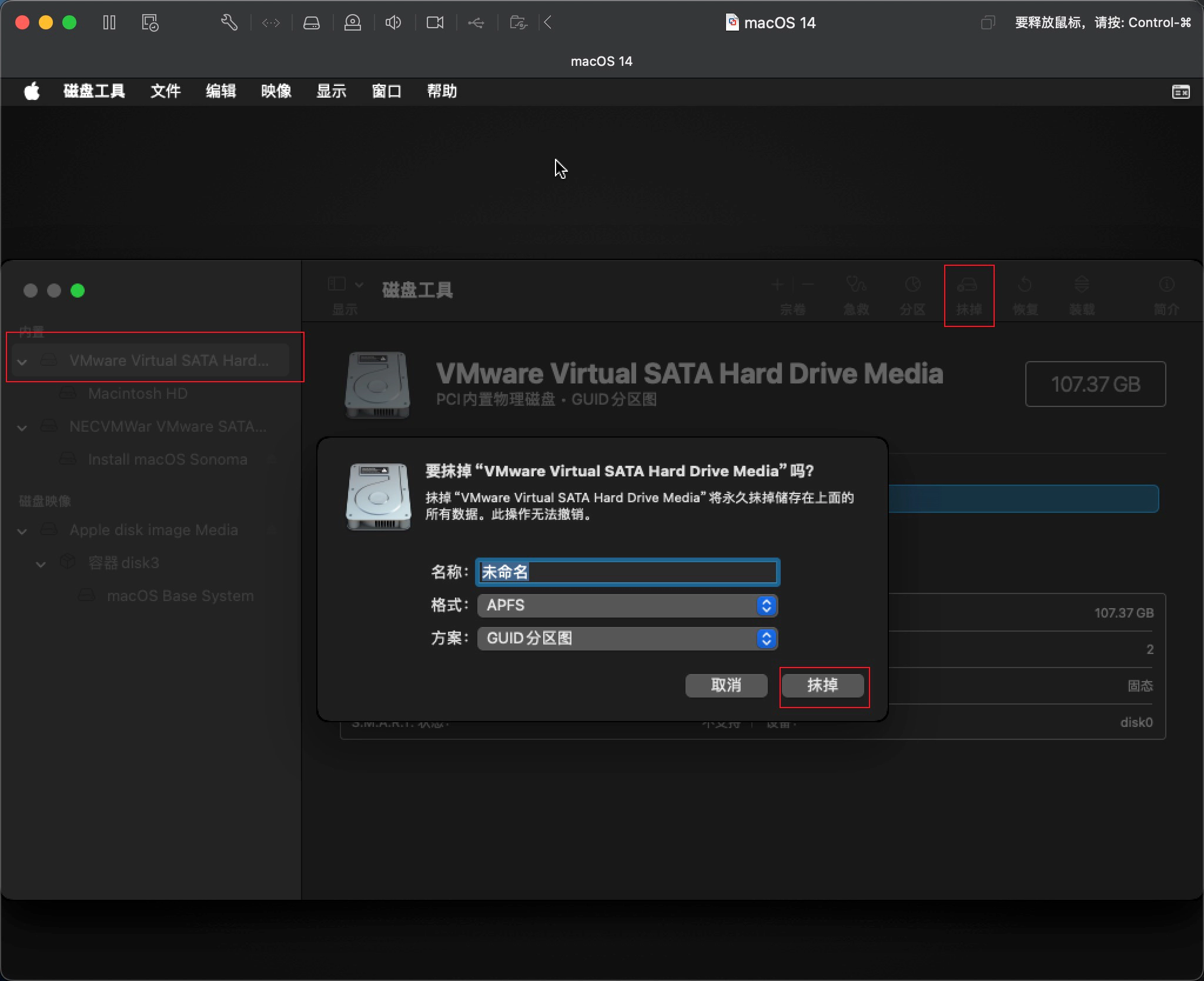Click the 取消 button in the erase dialog
Image resolution: width=1204 pixels, height=981 pixels.
[x=725, y=685]
